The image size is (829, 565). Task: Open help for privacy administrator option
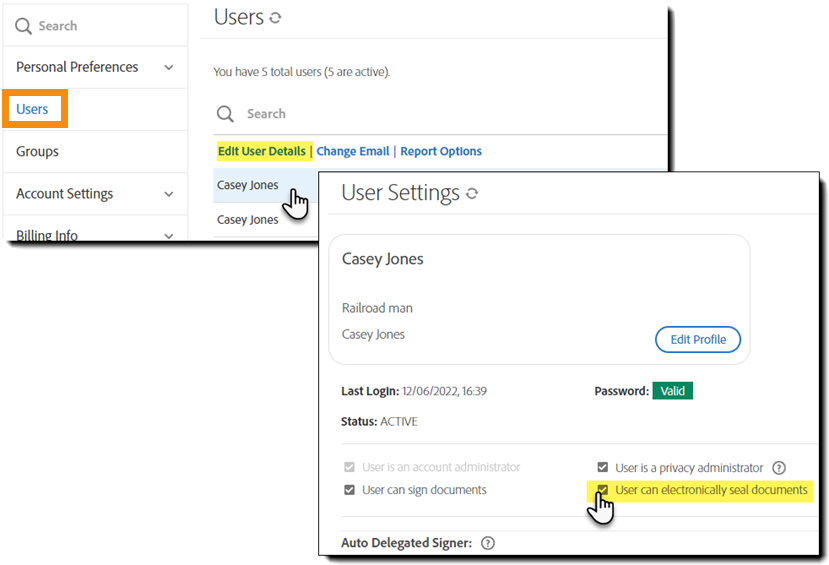click(x=779, y=468)
